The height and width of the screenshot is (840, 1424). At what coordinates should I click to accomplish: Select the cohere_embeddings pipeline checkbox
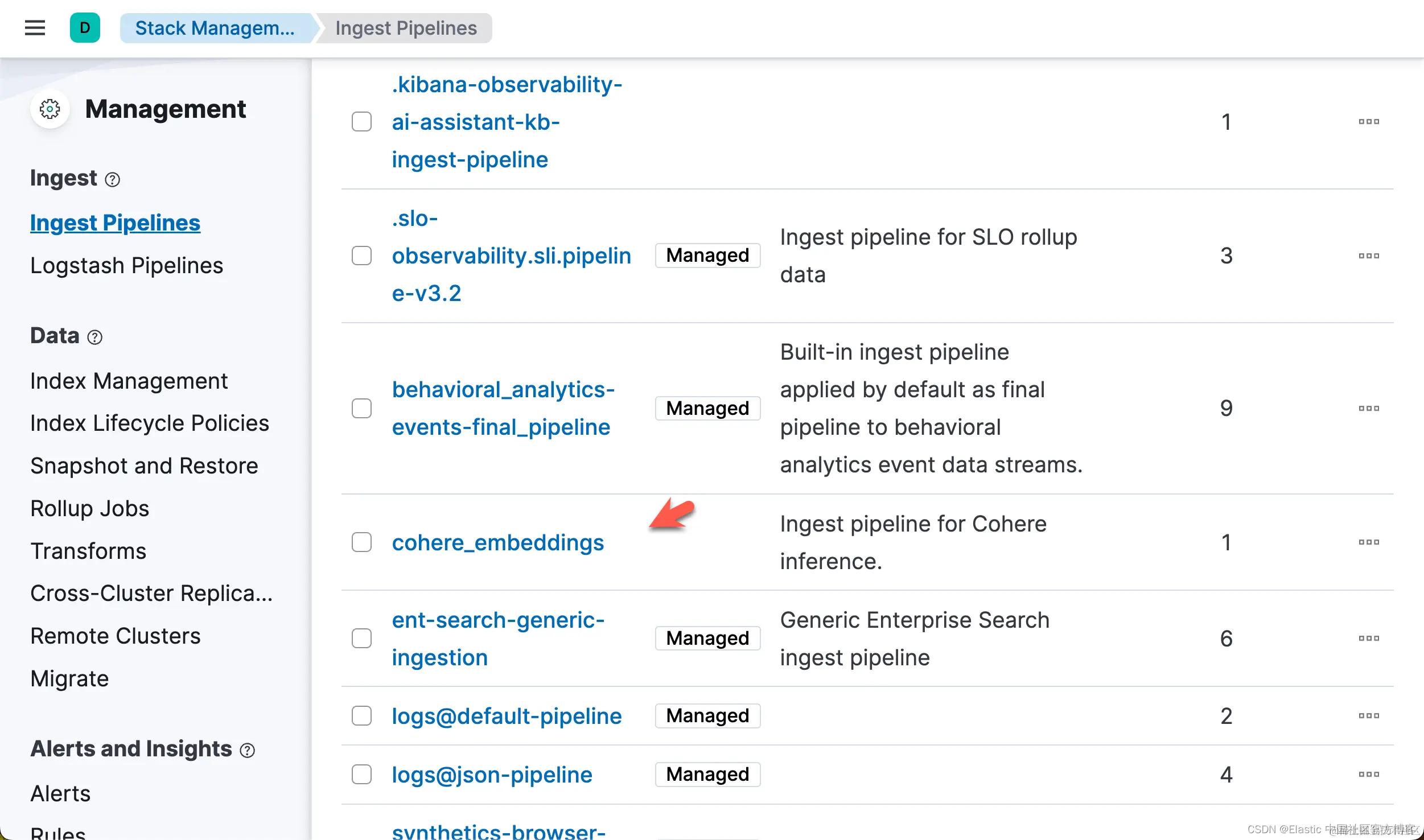point(361,542)
